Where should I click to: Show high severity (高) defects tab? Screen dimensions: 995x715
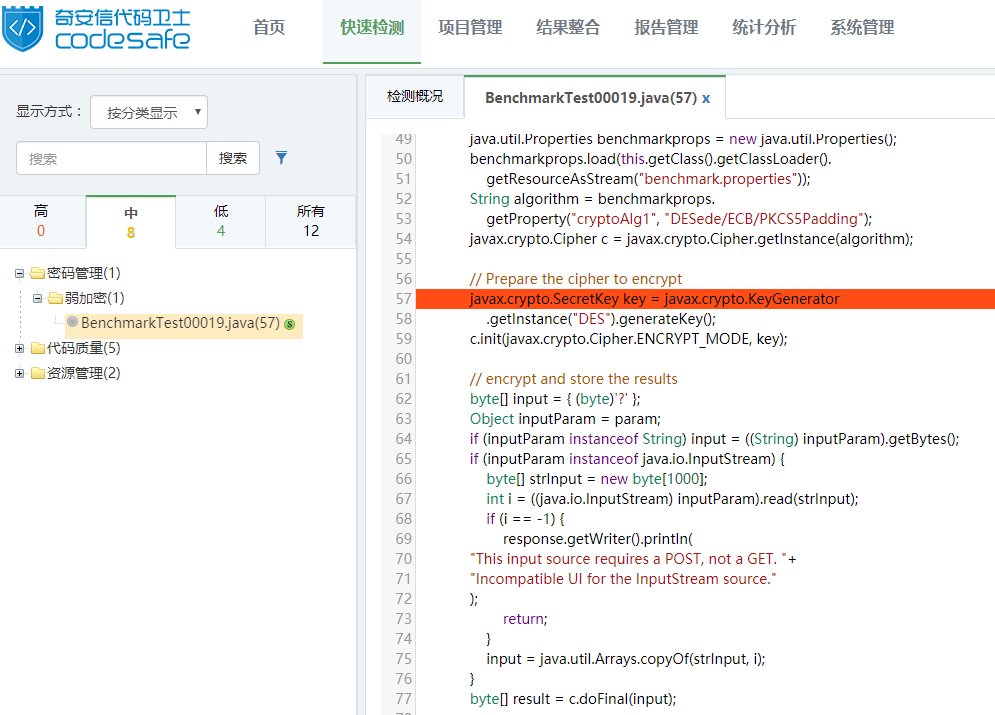[x=41, y=221]
